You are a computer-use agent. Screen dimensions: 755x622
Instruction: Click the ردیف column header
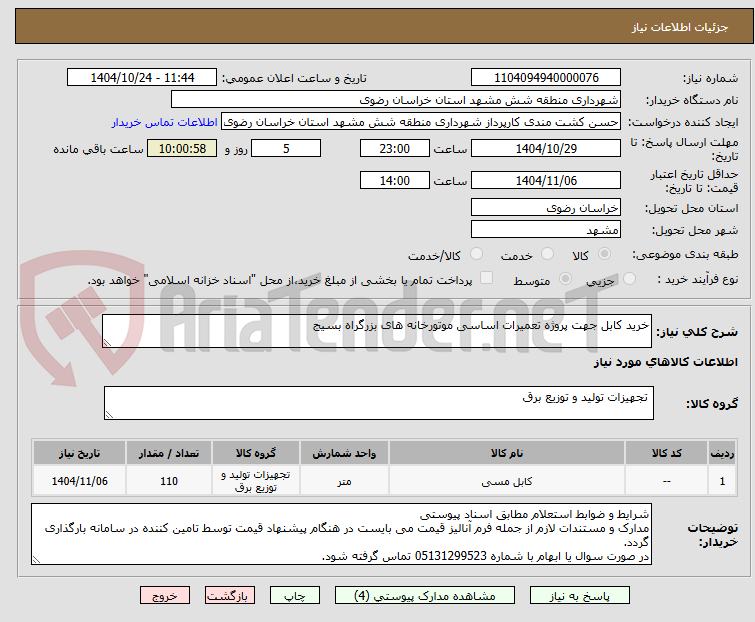722,453
